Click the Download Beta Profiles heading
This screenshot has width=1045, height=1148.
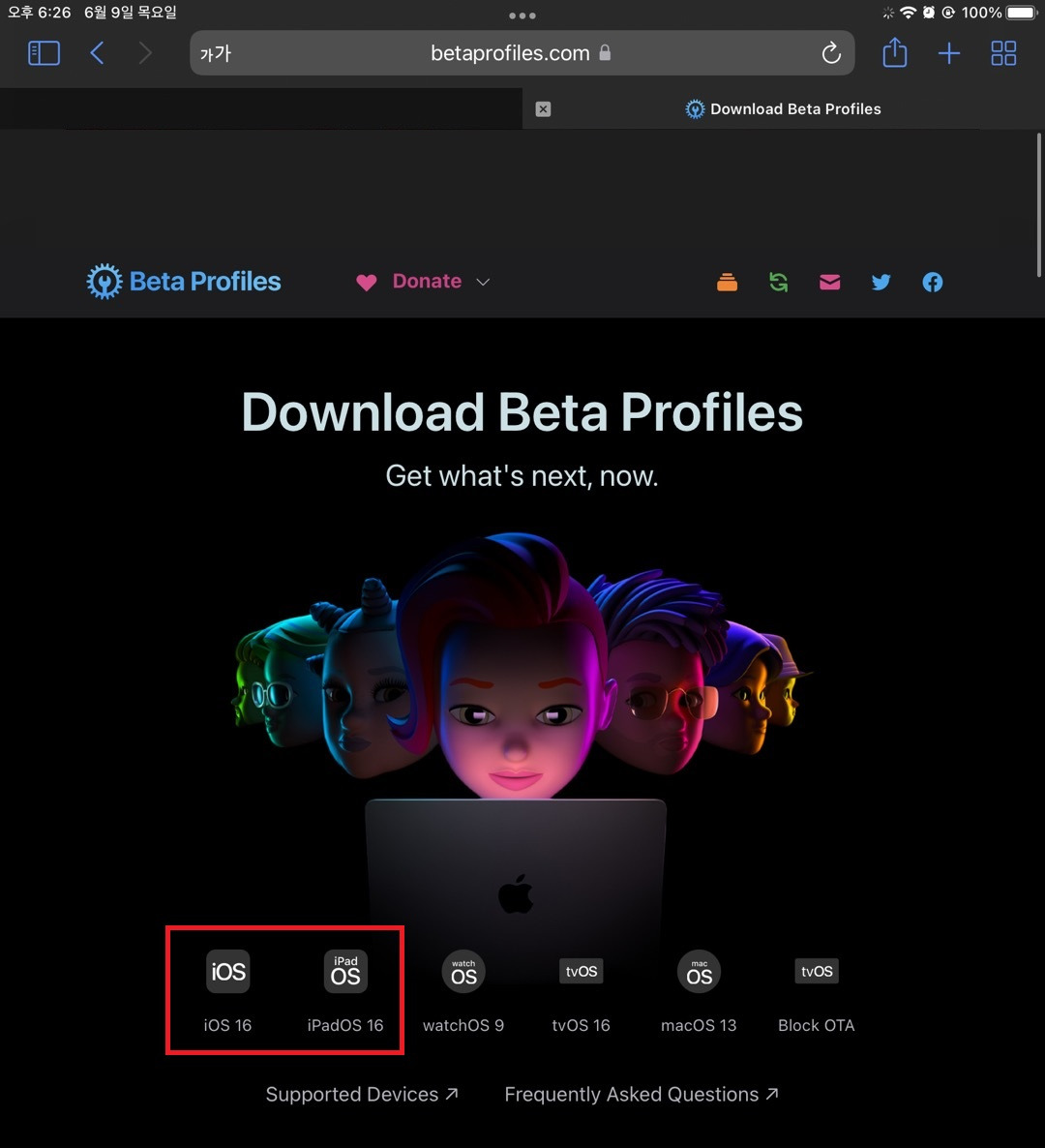point(522,411)
